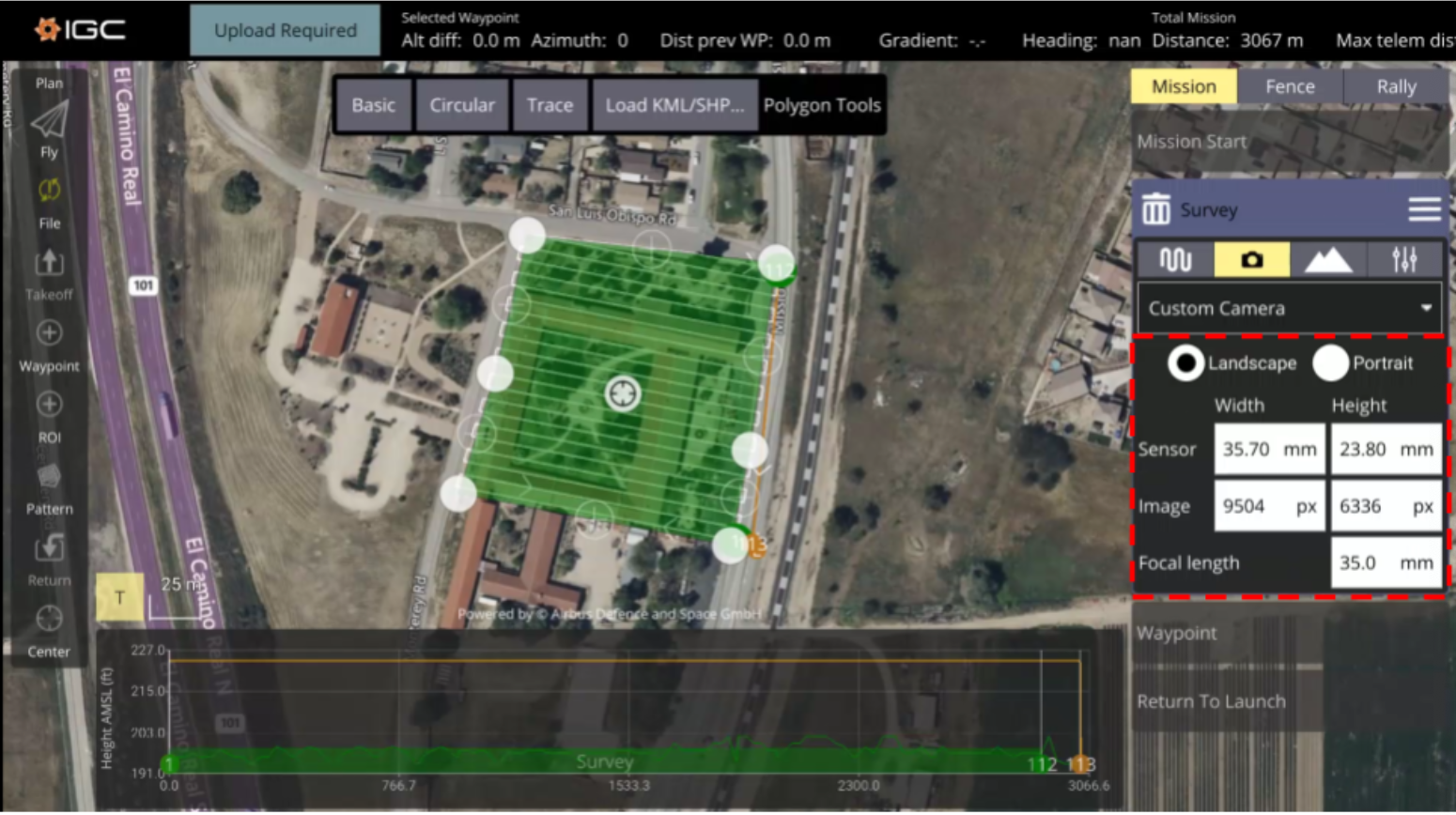The image size is (1456, 815).
Task: Switch to the Fence tab
Action: point(1289,86)
